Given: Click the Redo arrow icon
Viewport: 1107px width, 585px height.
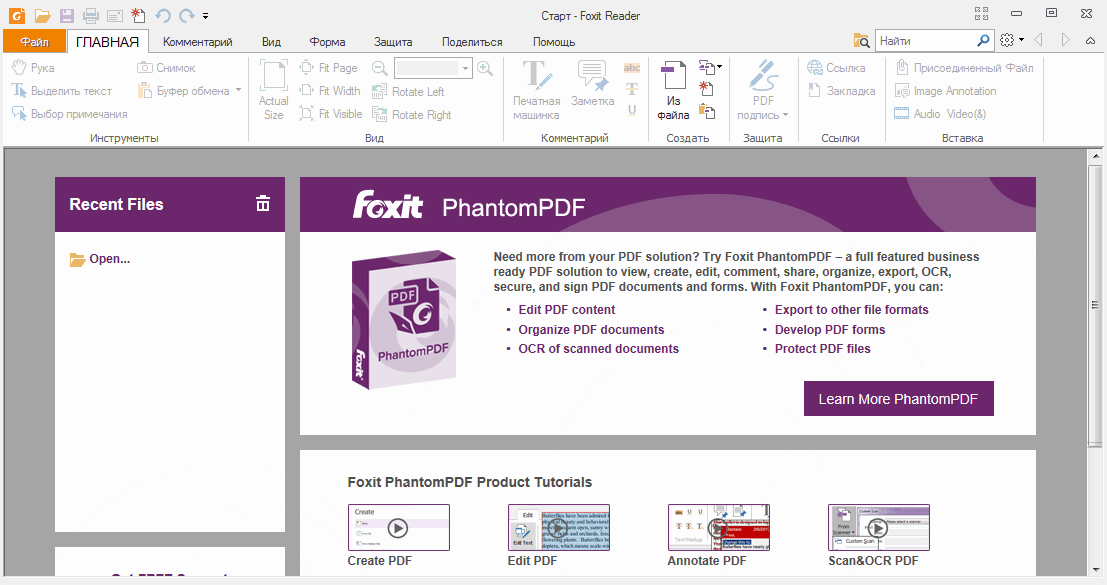Looking at the screenshot, I should click(186, 15).
